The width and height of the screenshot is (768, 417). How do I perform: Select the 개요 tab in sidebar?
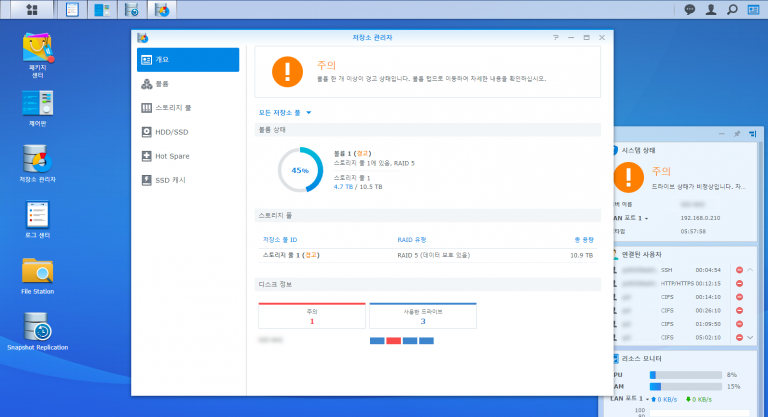(x=188, y=60)
